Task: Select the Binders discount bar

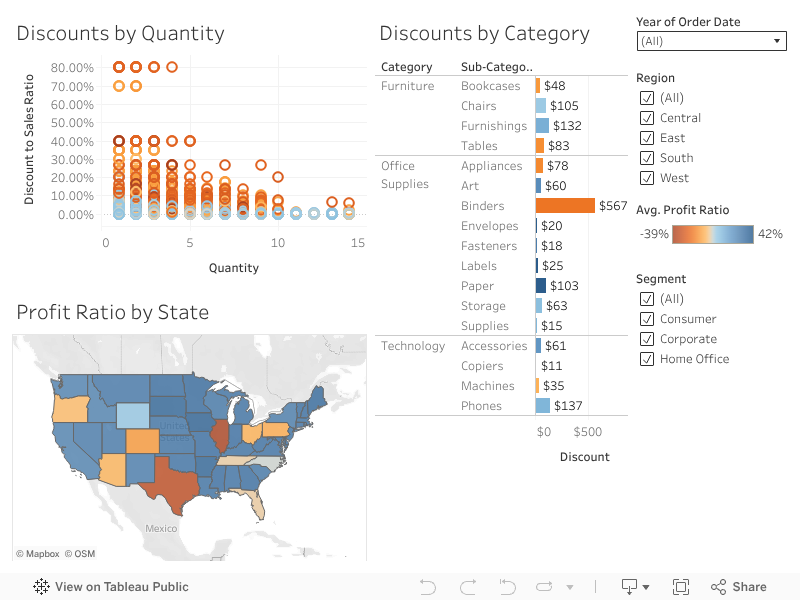Action: (565, 206)
